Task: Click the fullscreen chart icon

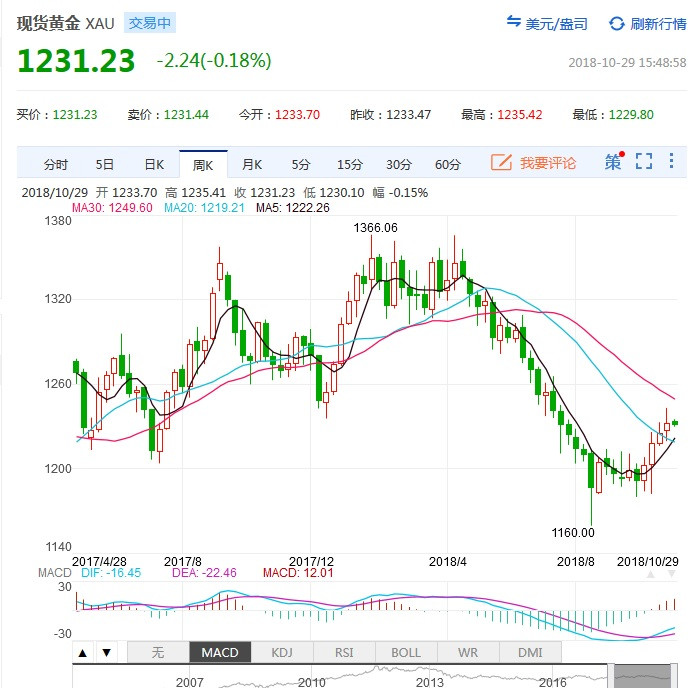Action: pos(644,162)
